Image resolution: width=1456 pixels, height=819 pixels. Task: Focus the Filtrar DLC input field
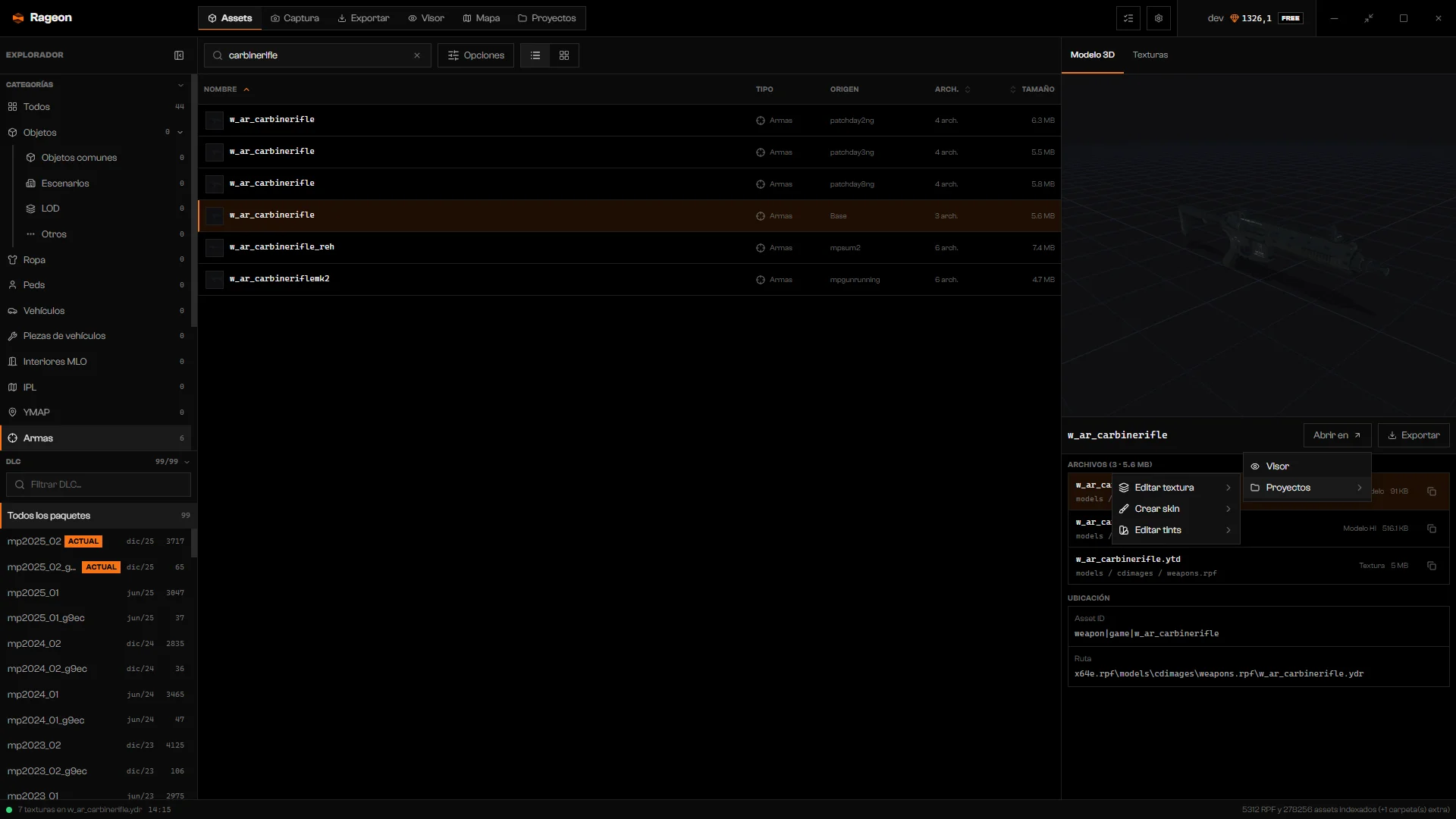tap(99, 485)
